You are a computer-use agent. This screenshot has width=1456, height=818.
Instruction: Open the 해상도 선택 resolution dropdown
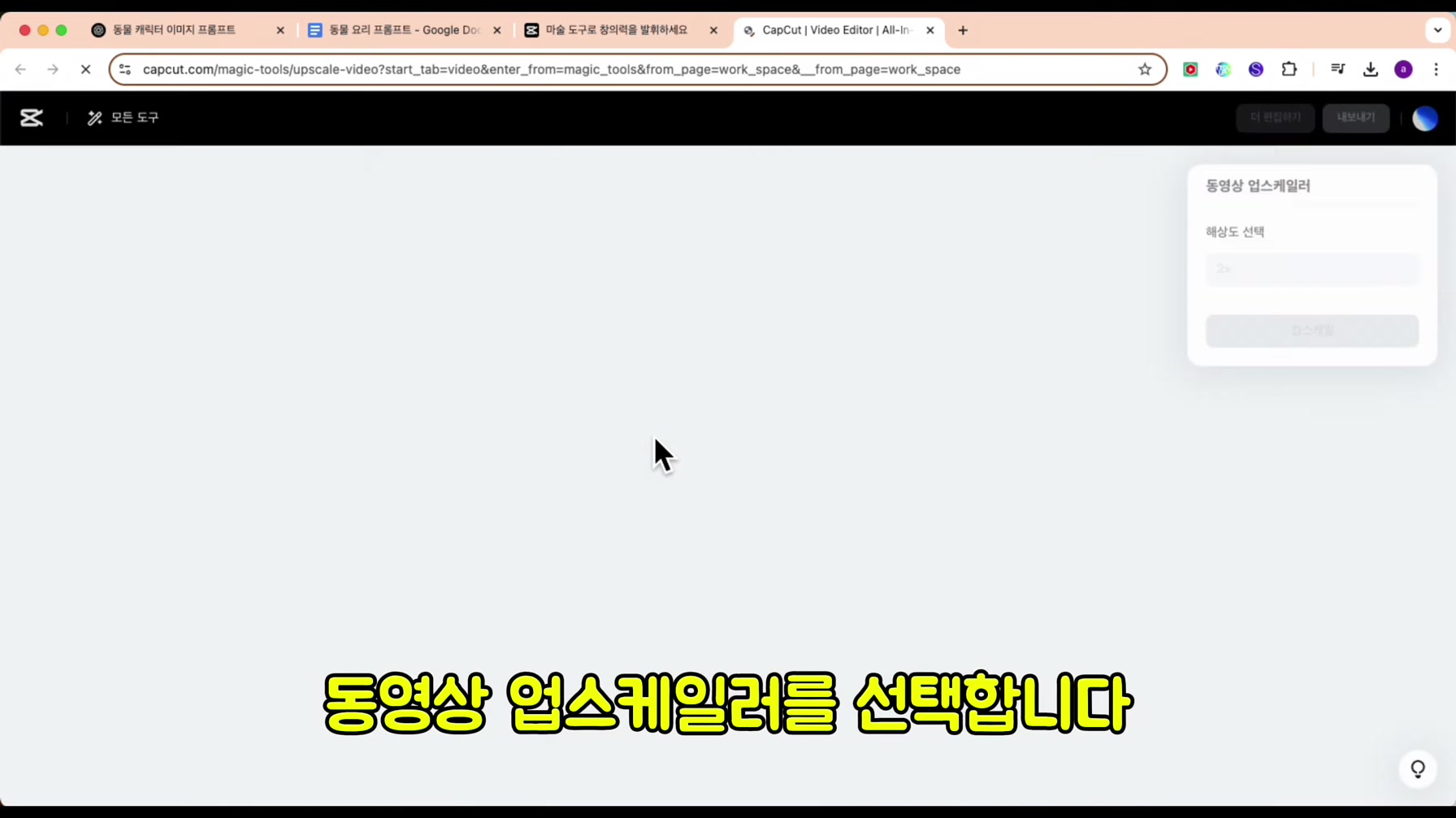pos(1312,269)
